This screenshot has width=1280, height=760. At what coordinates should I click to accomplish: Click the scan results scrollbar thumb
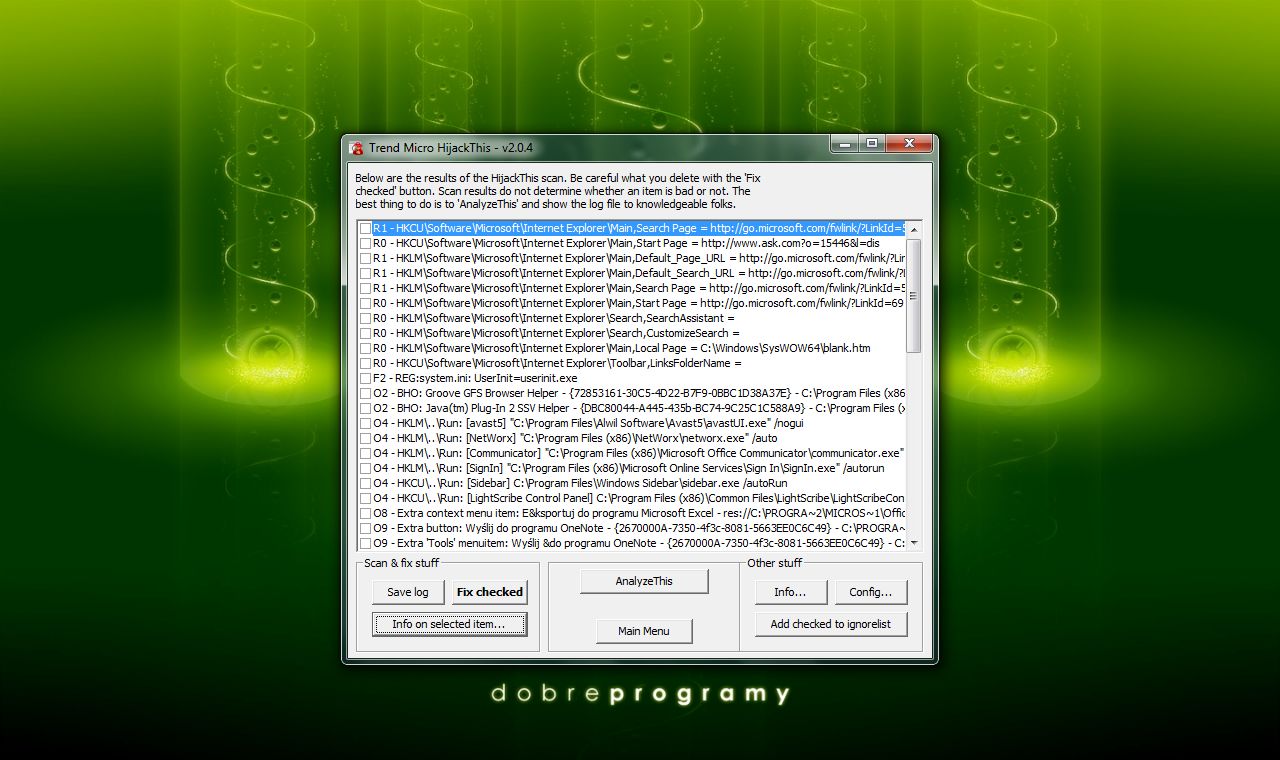(x=914, y=295)
